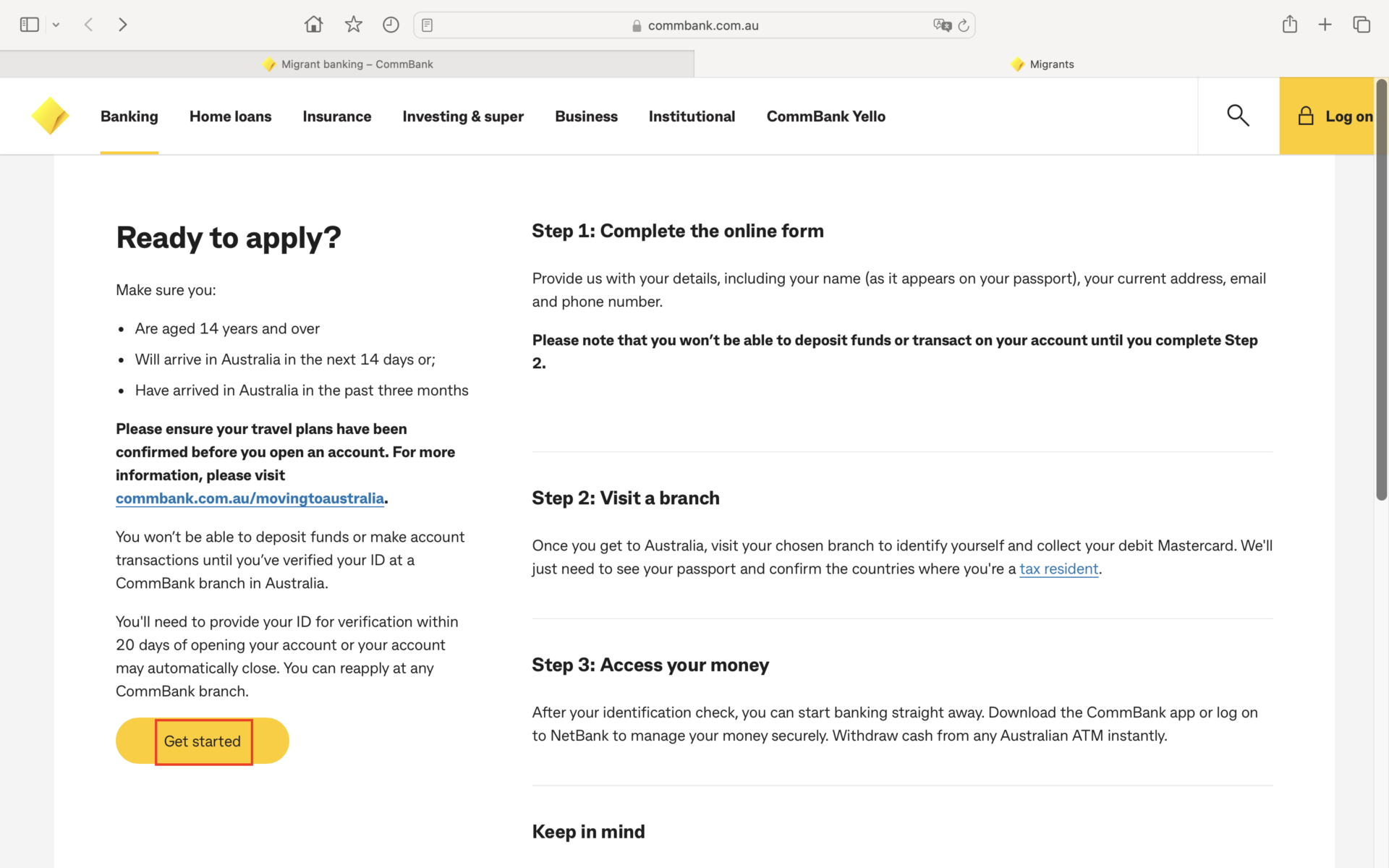Open the site search magnifier

click(x=1238, y=116)
